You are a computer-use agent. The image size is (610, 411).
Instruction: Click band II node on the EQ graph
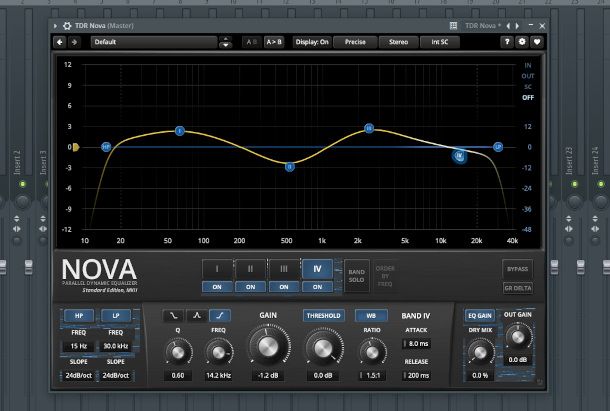click(x=289, y=167)
